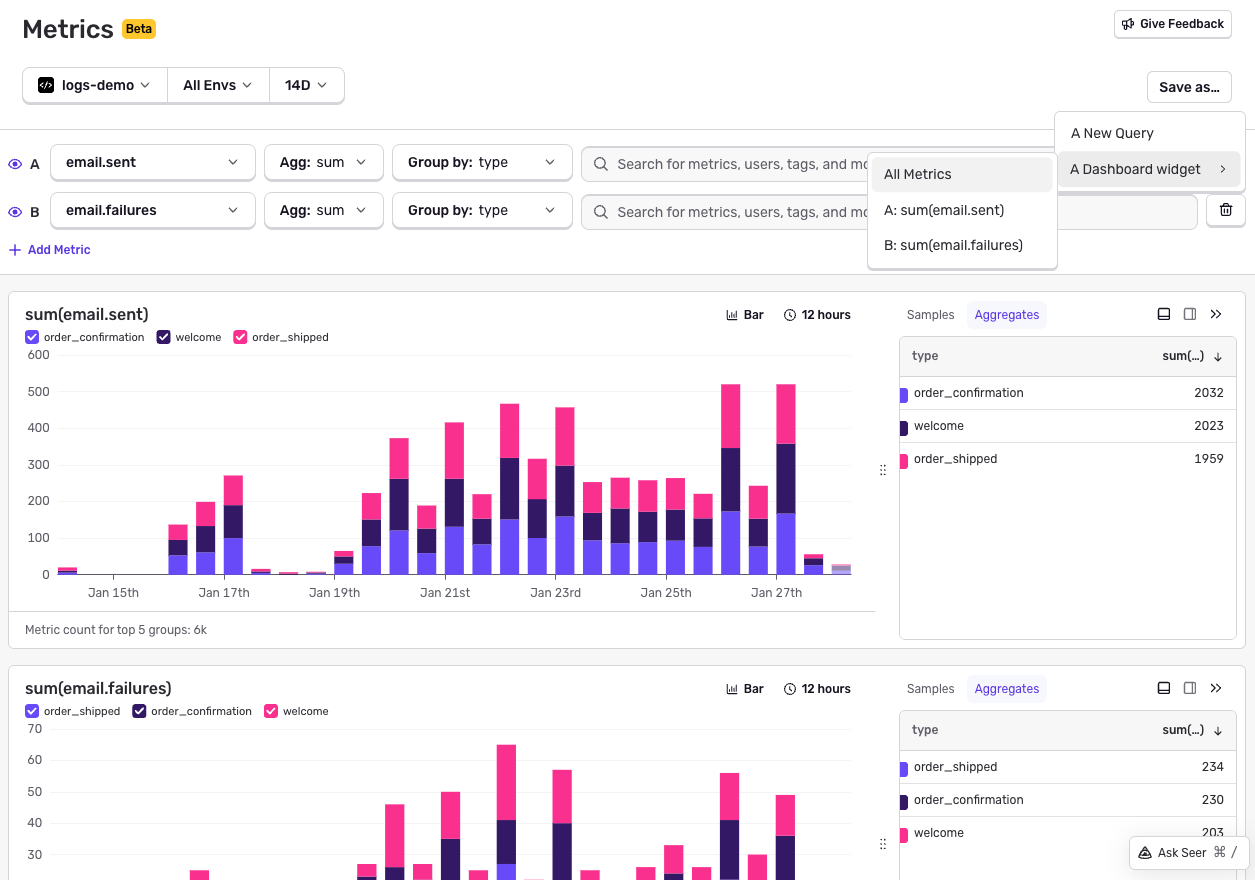
Task: Open the logs-demo project selector
Action: [x=95, y=85]
